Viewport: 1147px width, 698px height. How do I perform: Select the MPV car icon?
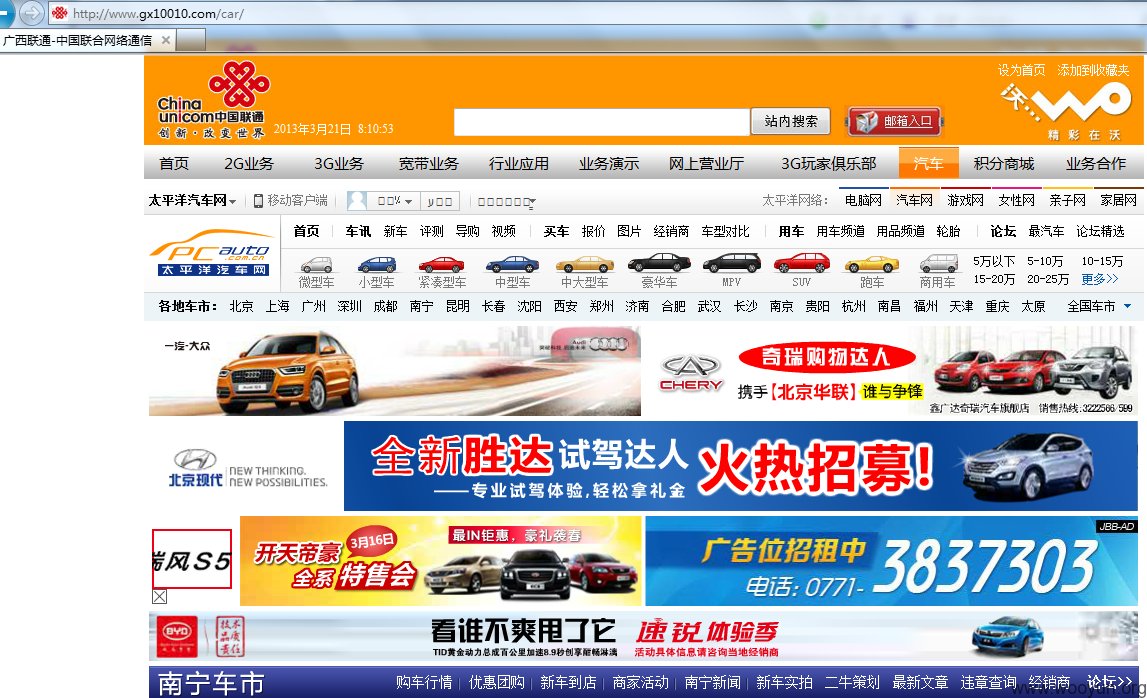[732, 263]
